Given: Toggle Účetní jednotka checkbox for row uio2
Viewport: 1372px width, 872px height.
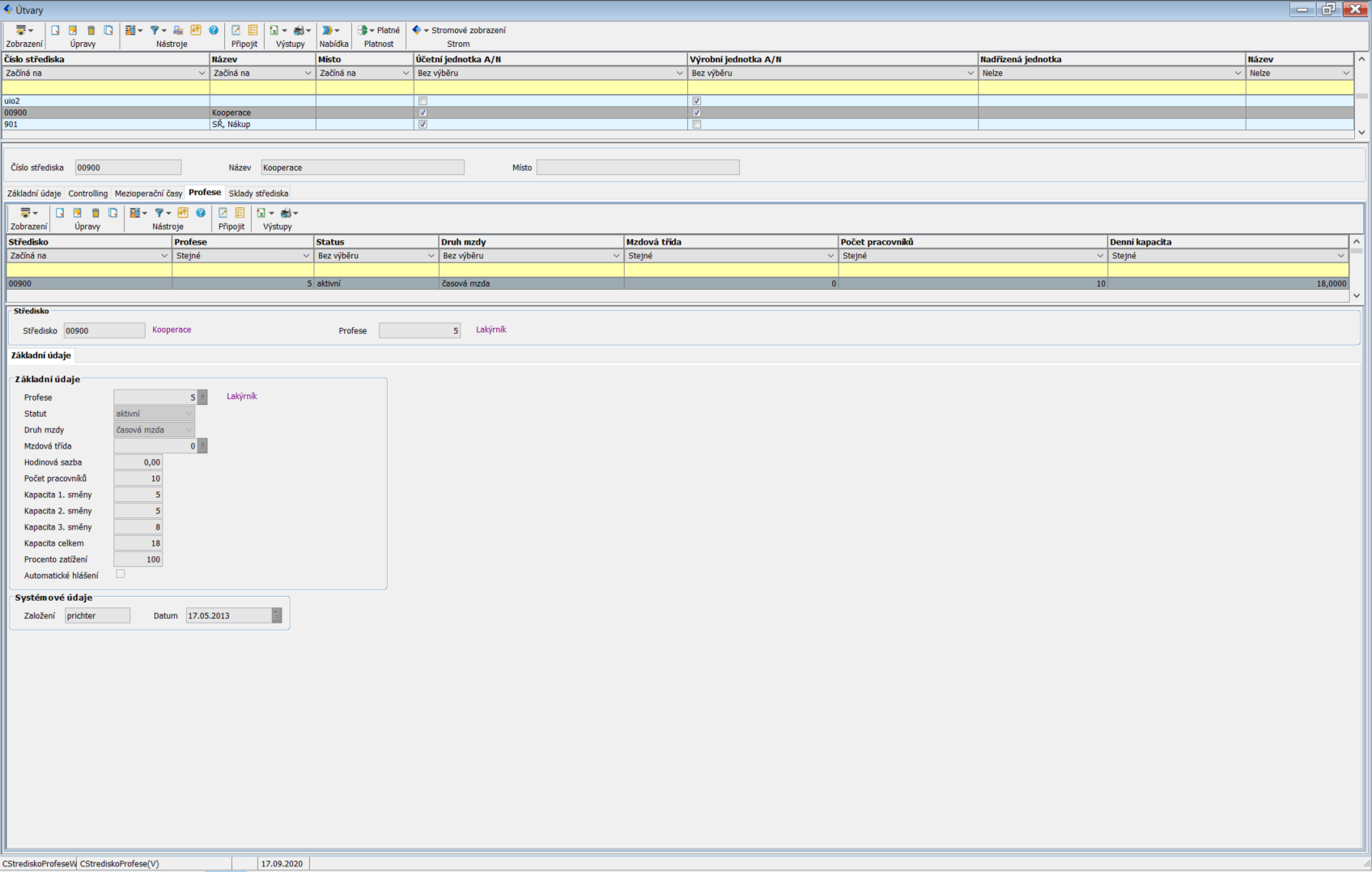Looking at the screenshot, I should click(x=423, y=101).
